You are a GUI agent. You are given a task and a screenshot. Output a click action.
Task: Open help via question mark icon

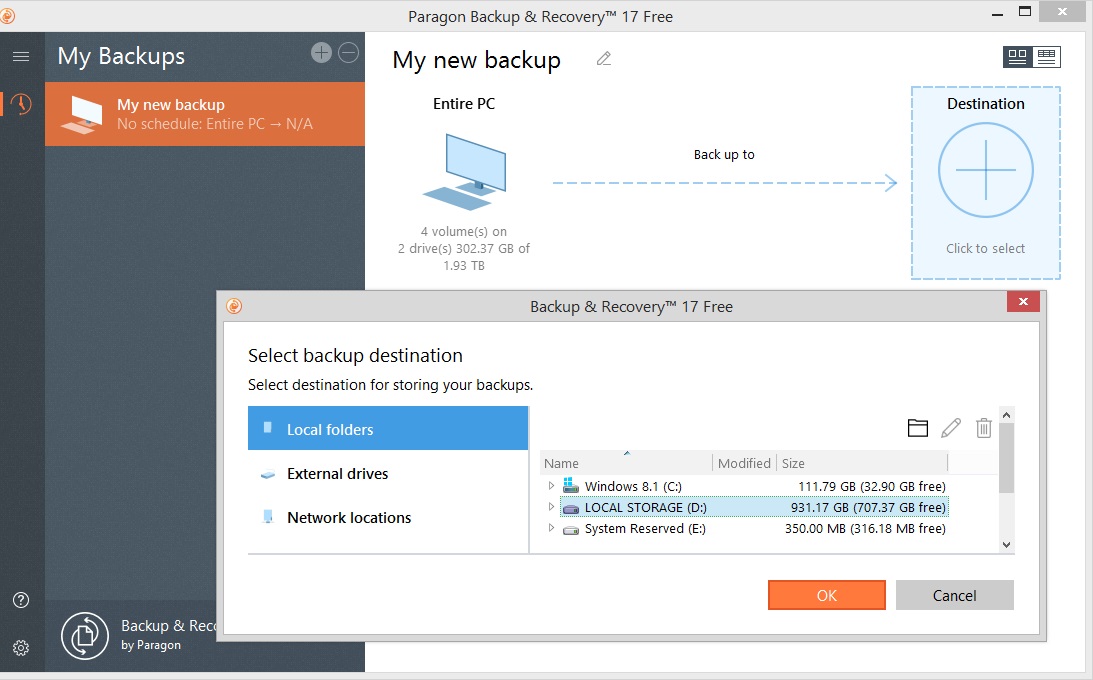21,600
